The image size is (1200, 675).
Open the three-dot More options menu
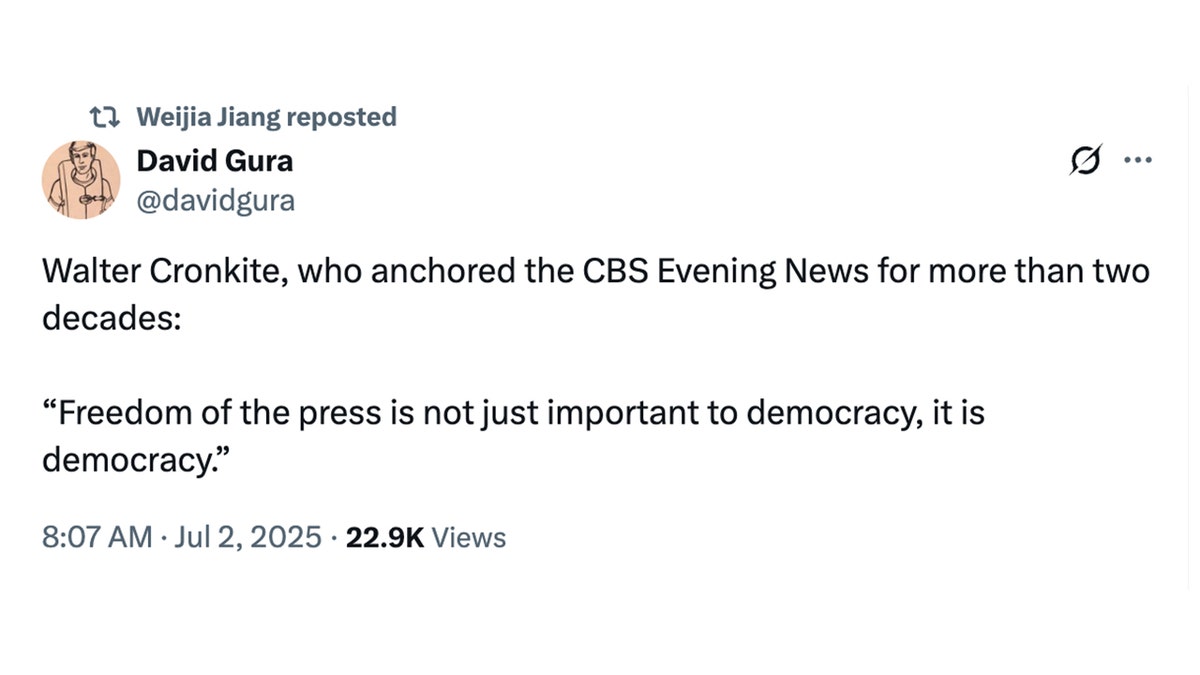click(1138, 160)
